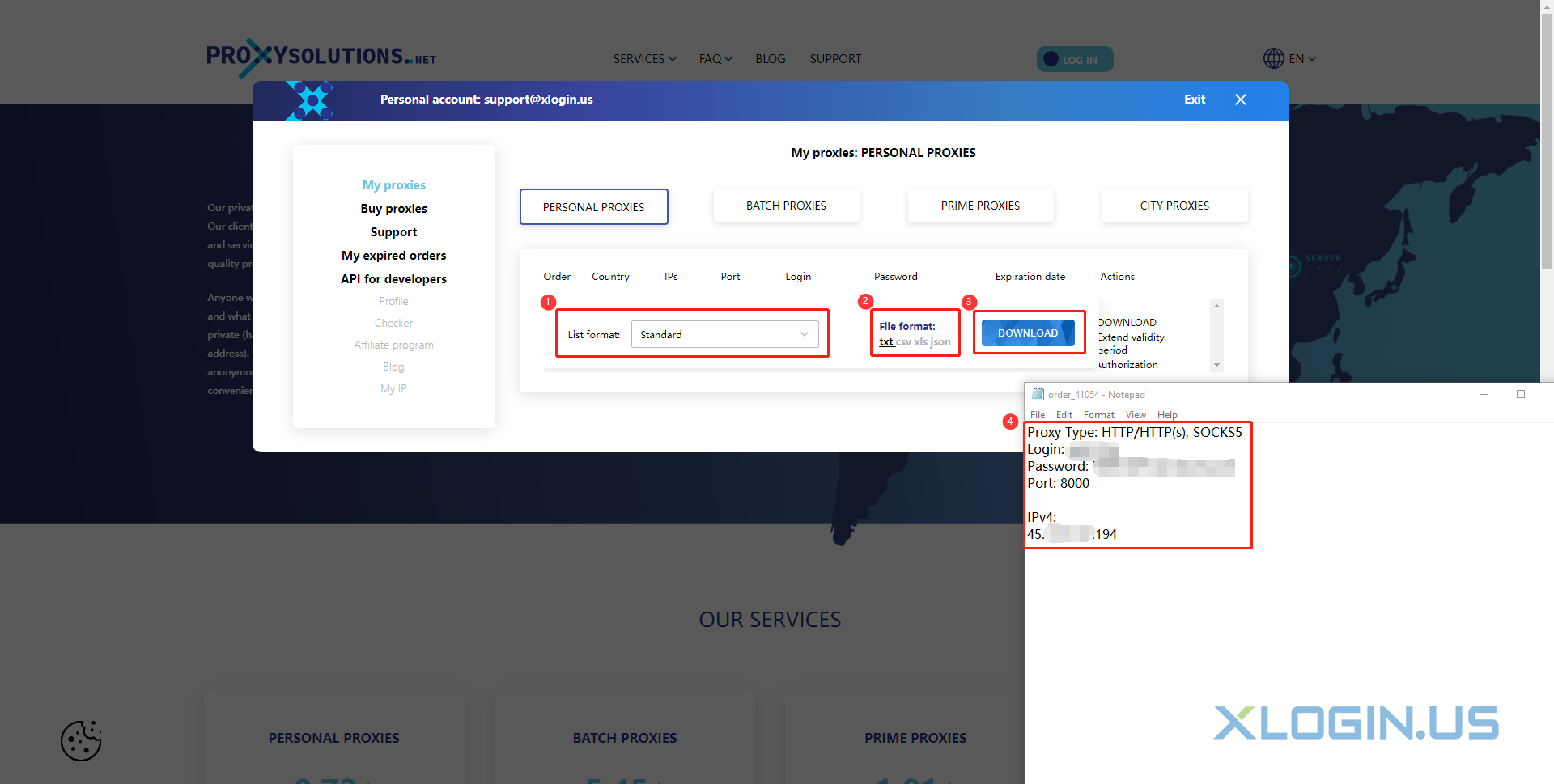Open the Notepad Format menu
1554x784 pixels.
pyautogui.click(x=1099, y=414)
